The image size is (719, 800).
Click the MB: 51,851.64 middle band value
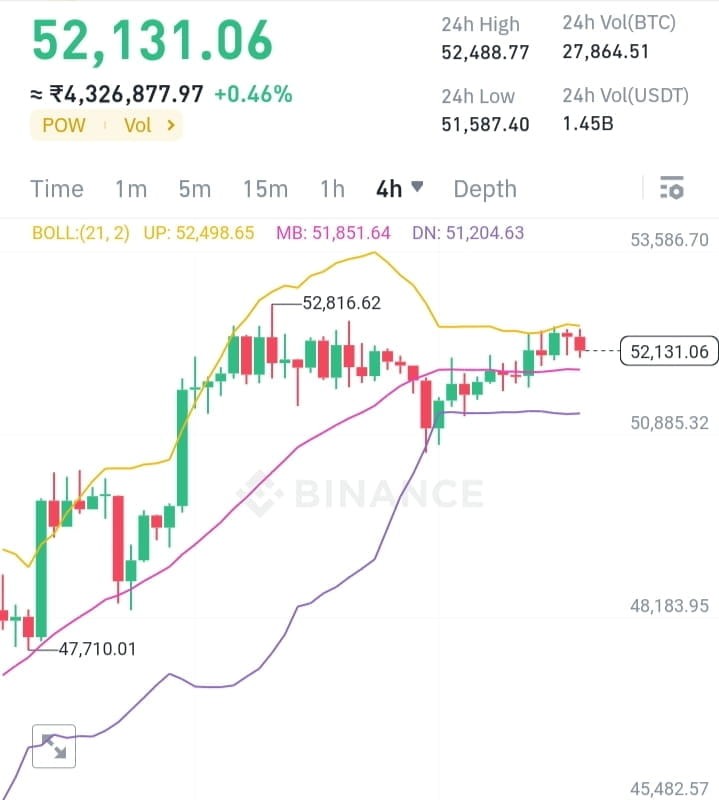click(x=334, y=233)
